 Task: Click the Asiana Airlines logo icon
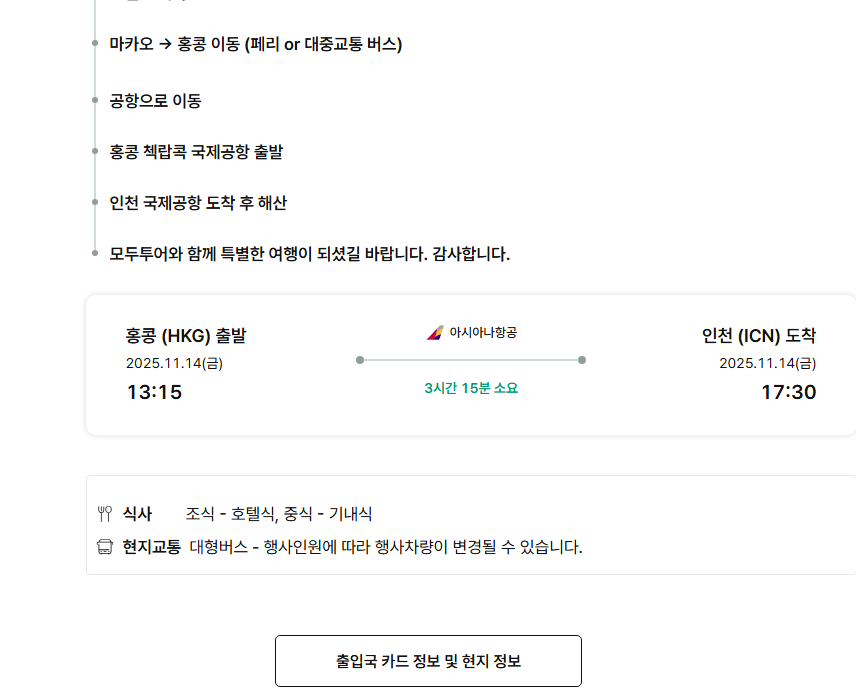(435, 333)
